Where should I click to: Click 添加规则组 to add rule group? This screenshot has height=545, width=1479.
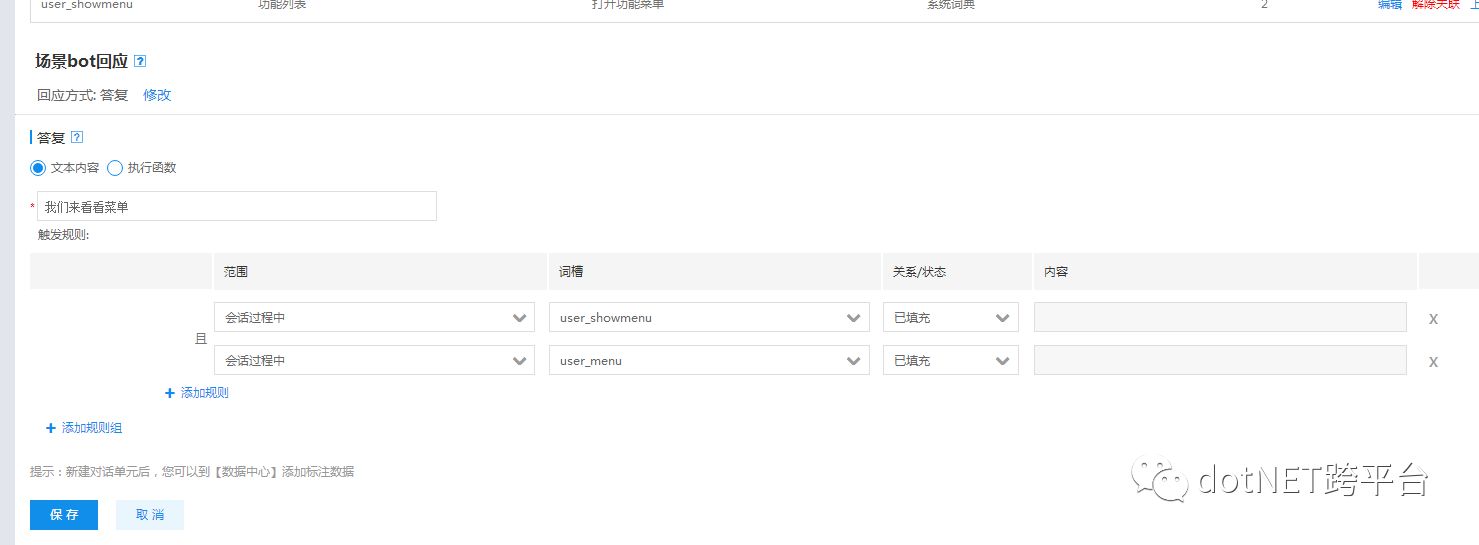pyautogui.click(x=84, y=428)
